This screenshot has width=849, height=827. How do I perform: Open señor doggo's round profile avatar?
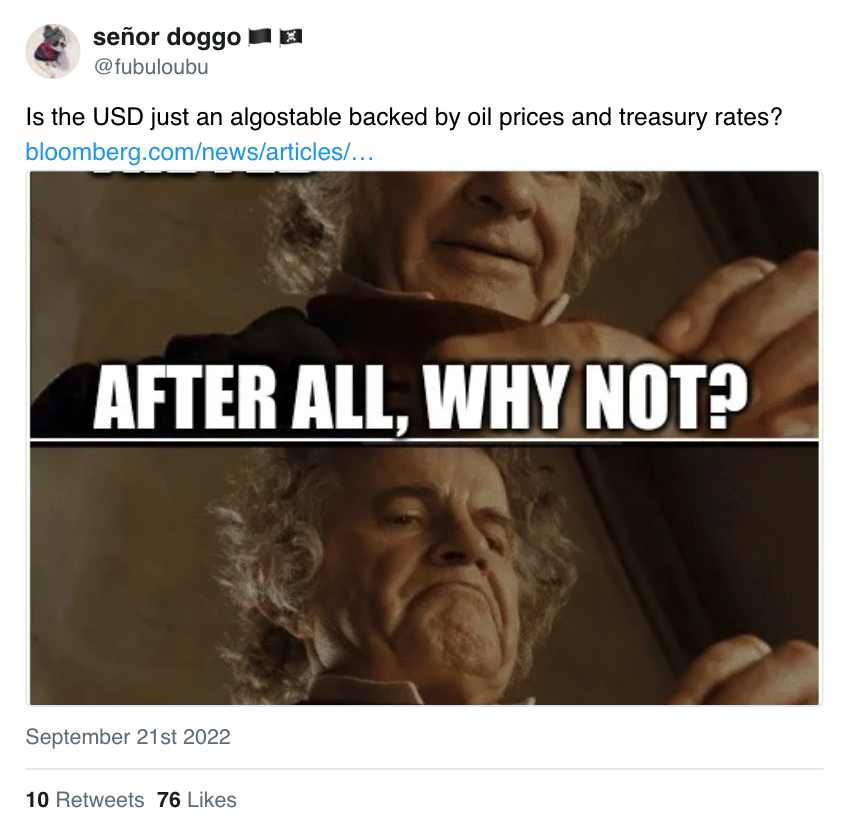pos(53,51)
